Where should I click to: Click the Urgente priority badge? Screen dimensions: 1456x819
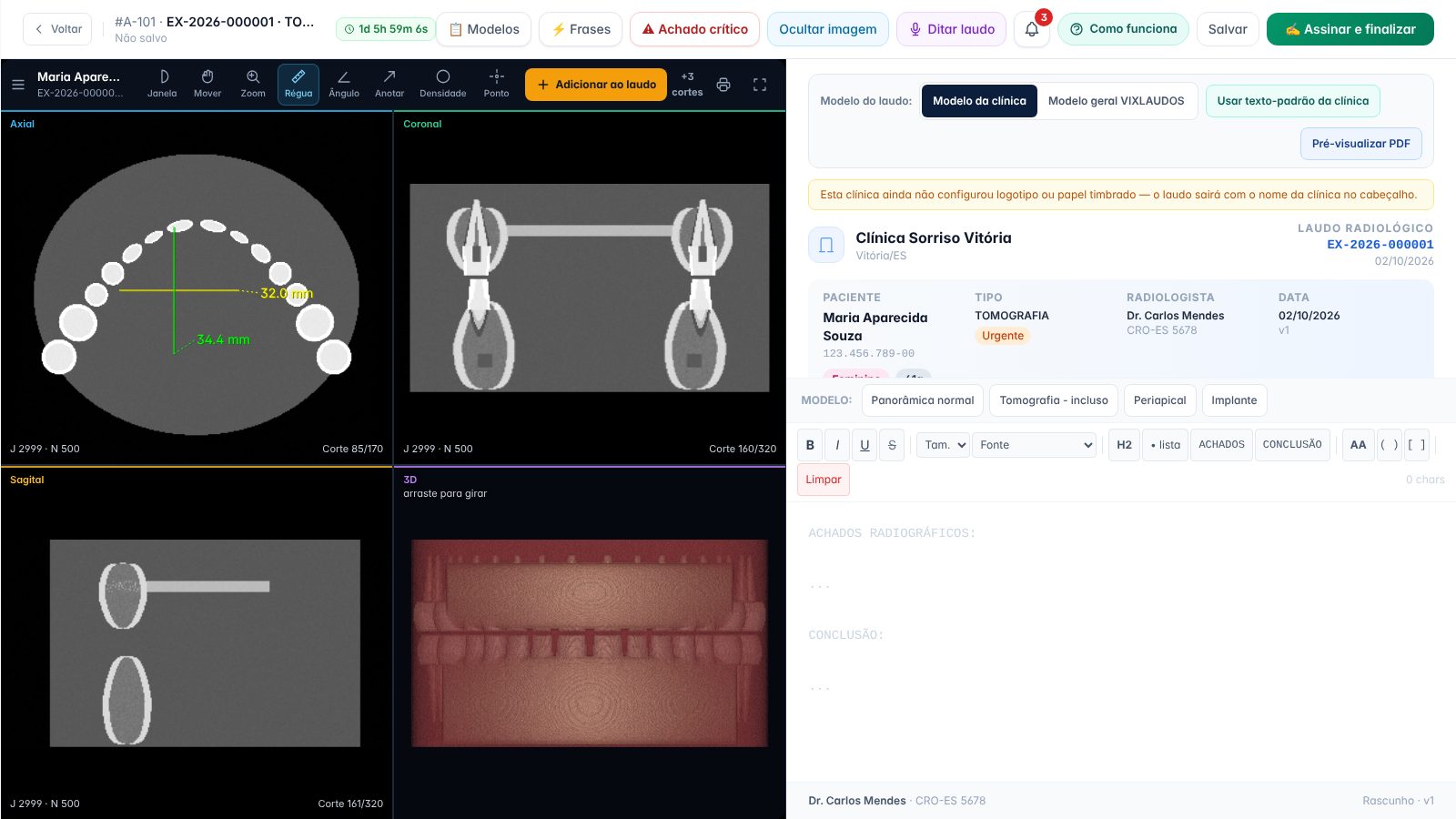coord(1003,336)
